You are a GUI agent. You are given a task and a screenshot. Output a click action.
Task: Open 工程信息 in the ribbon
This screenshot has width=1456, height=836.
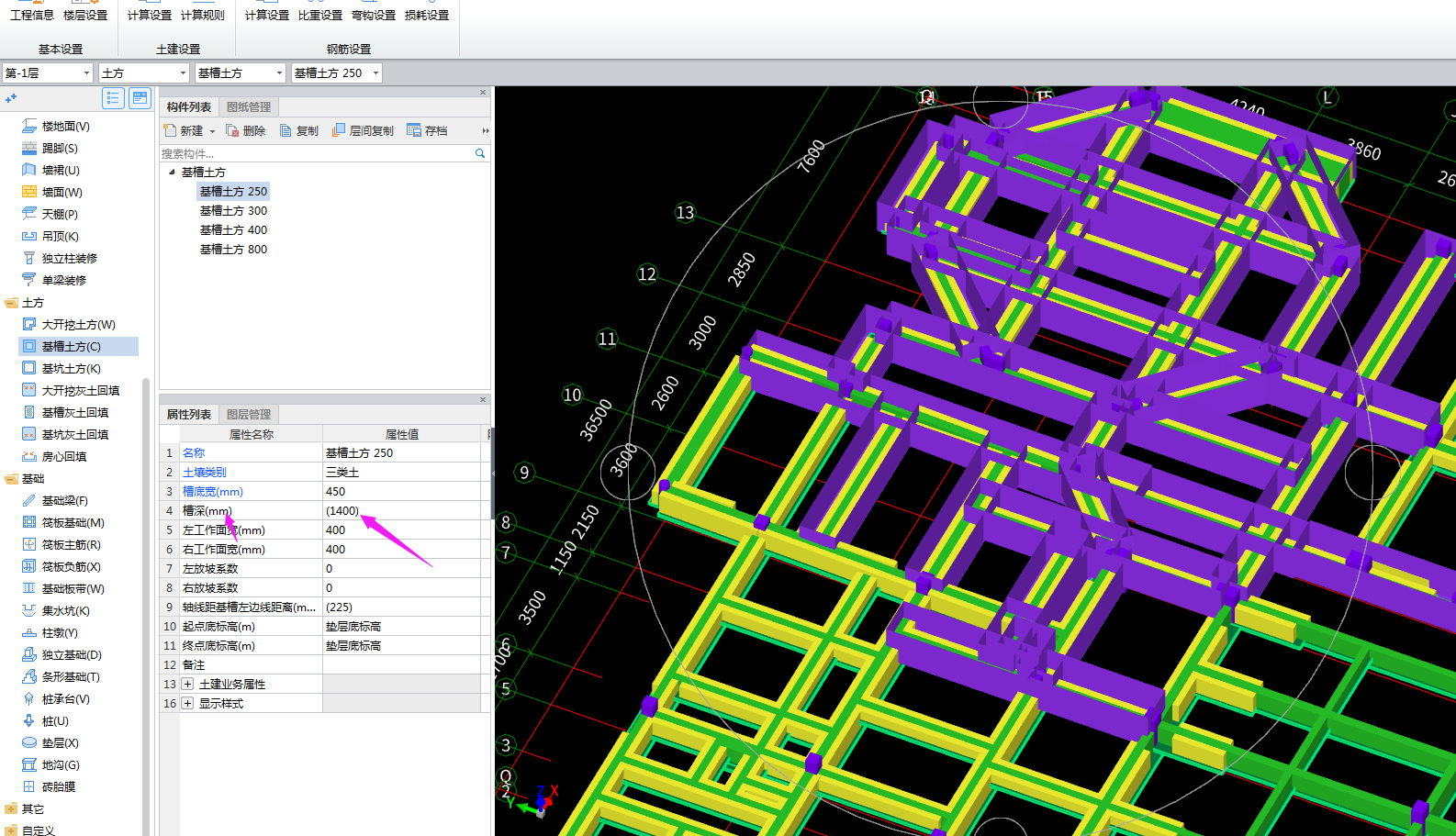coord(32,16)
